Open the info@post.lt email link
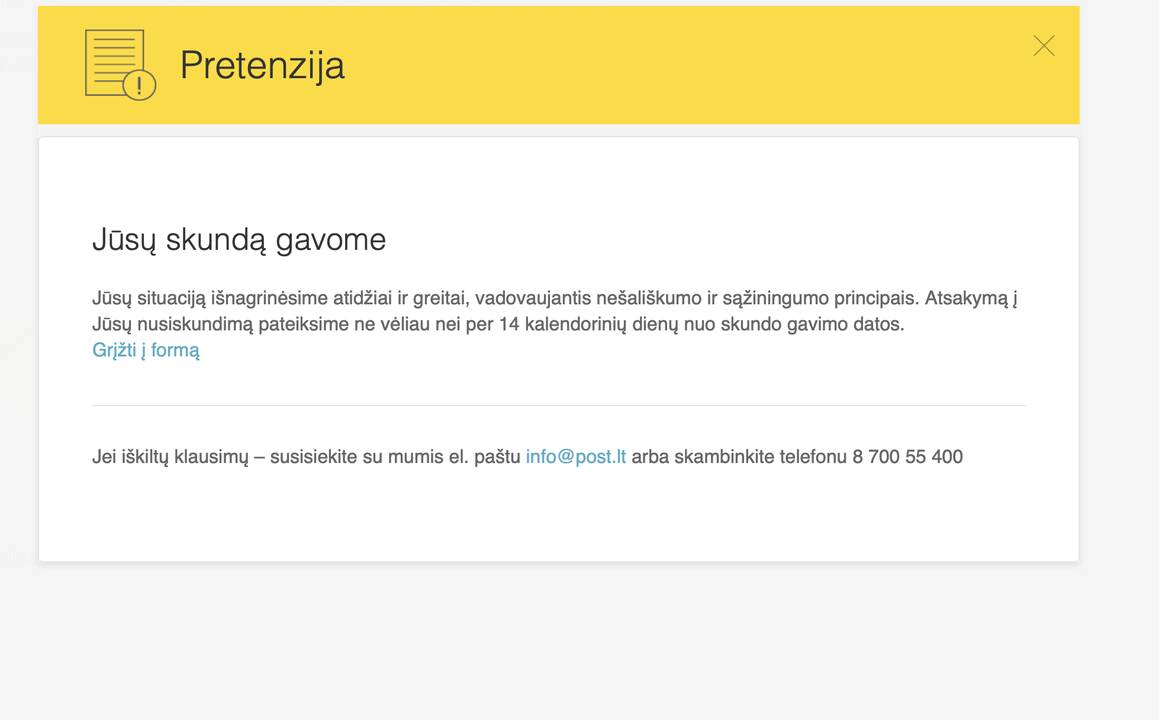 (x=576, y=457)
